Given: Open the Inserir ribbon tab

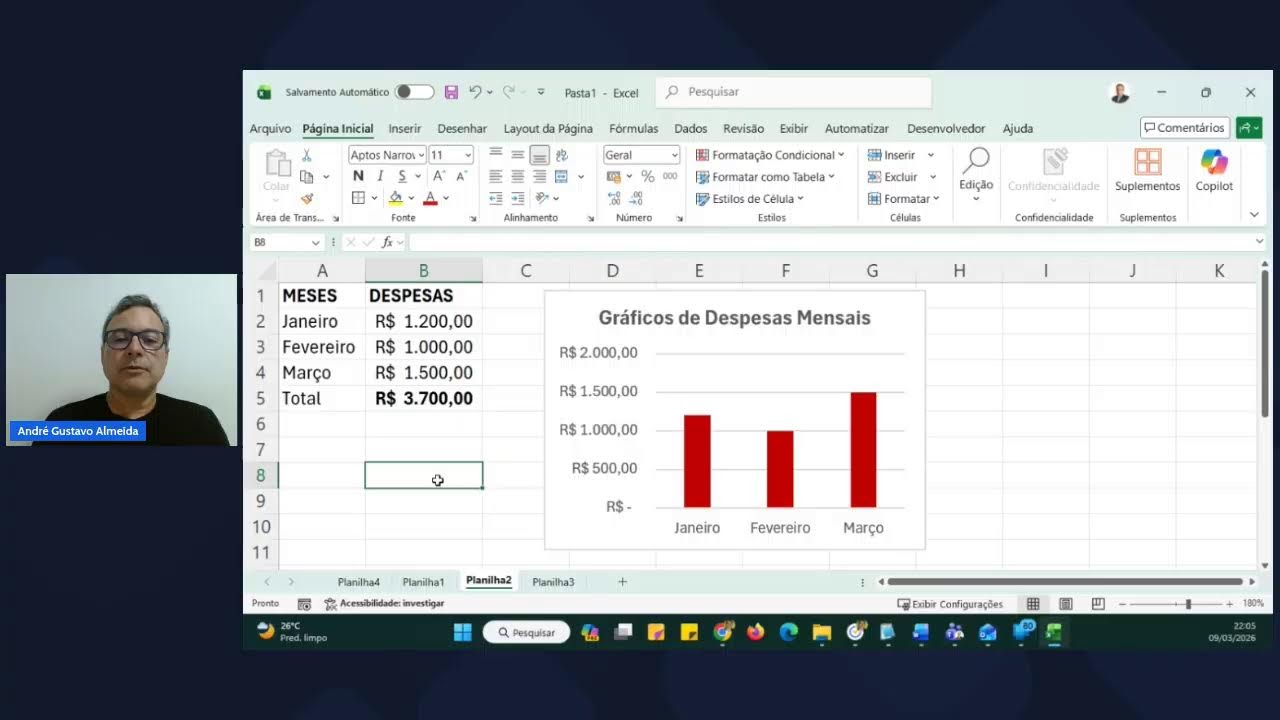Looking at the screenshot, I should click(405, 128).
